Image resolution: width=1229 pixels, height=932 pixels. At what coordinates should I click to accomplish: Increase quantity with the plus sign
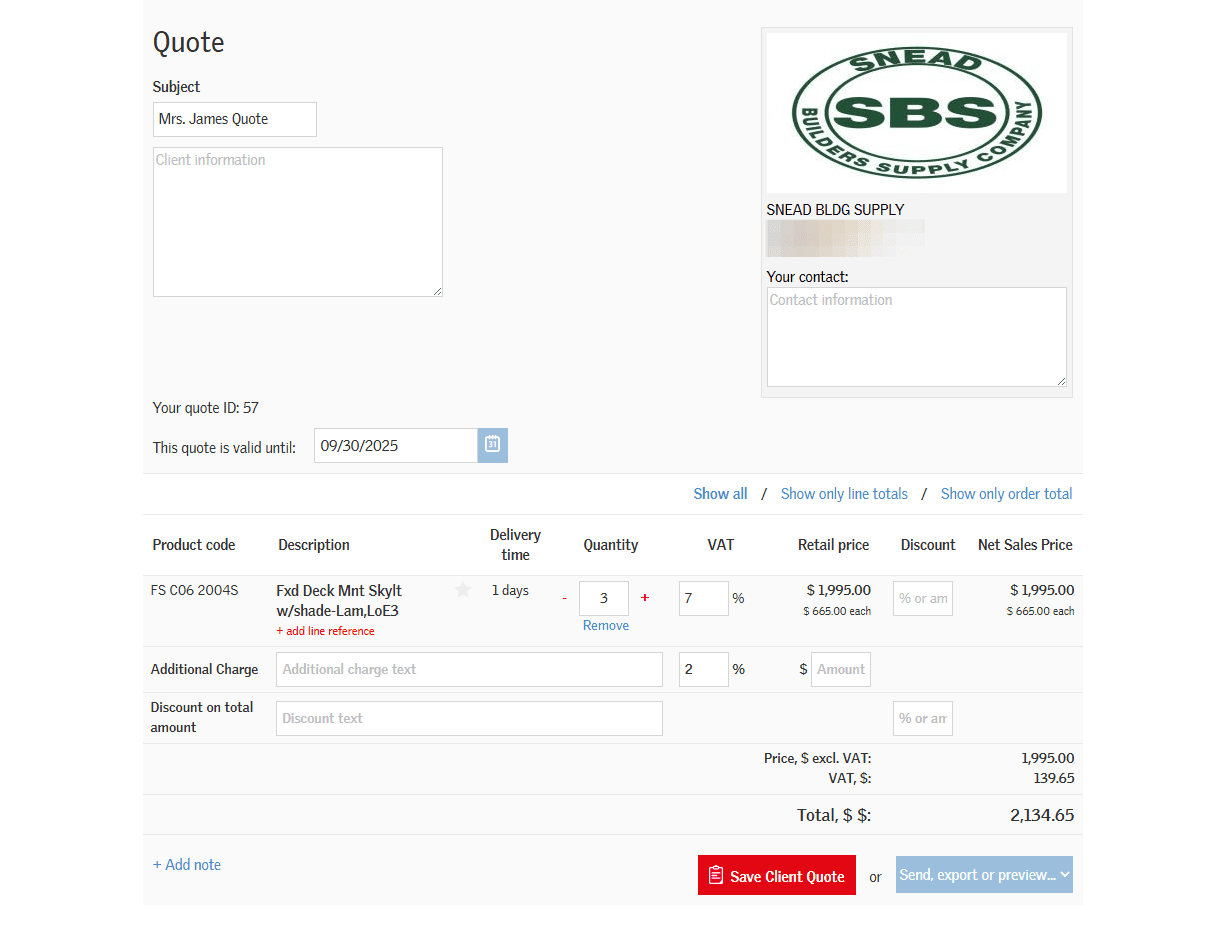(x=644, y=597)
